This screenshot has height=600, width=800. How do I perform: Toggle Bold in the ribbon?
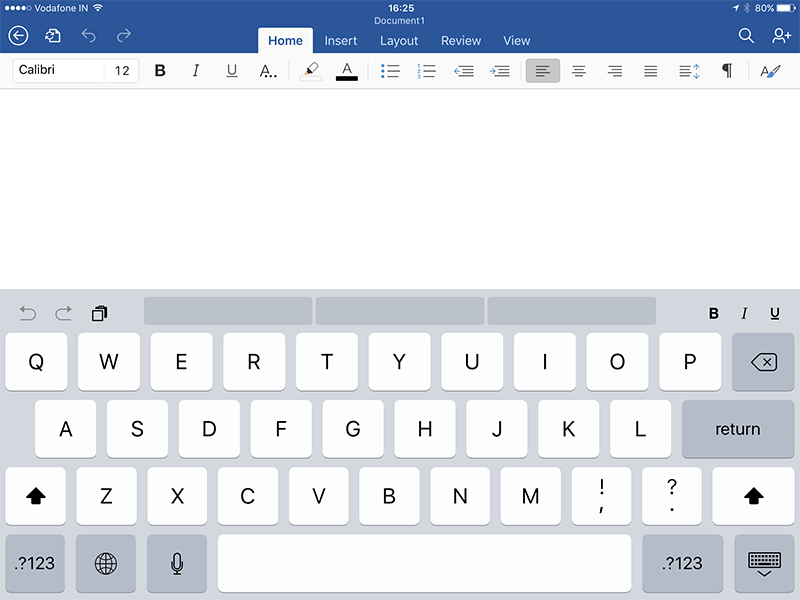coord(160,70)
